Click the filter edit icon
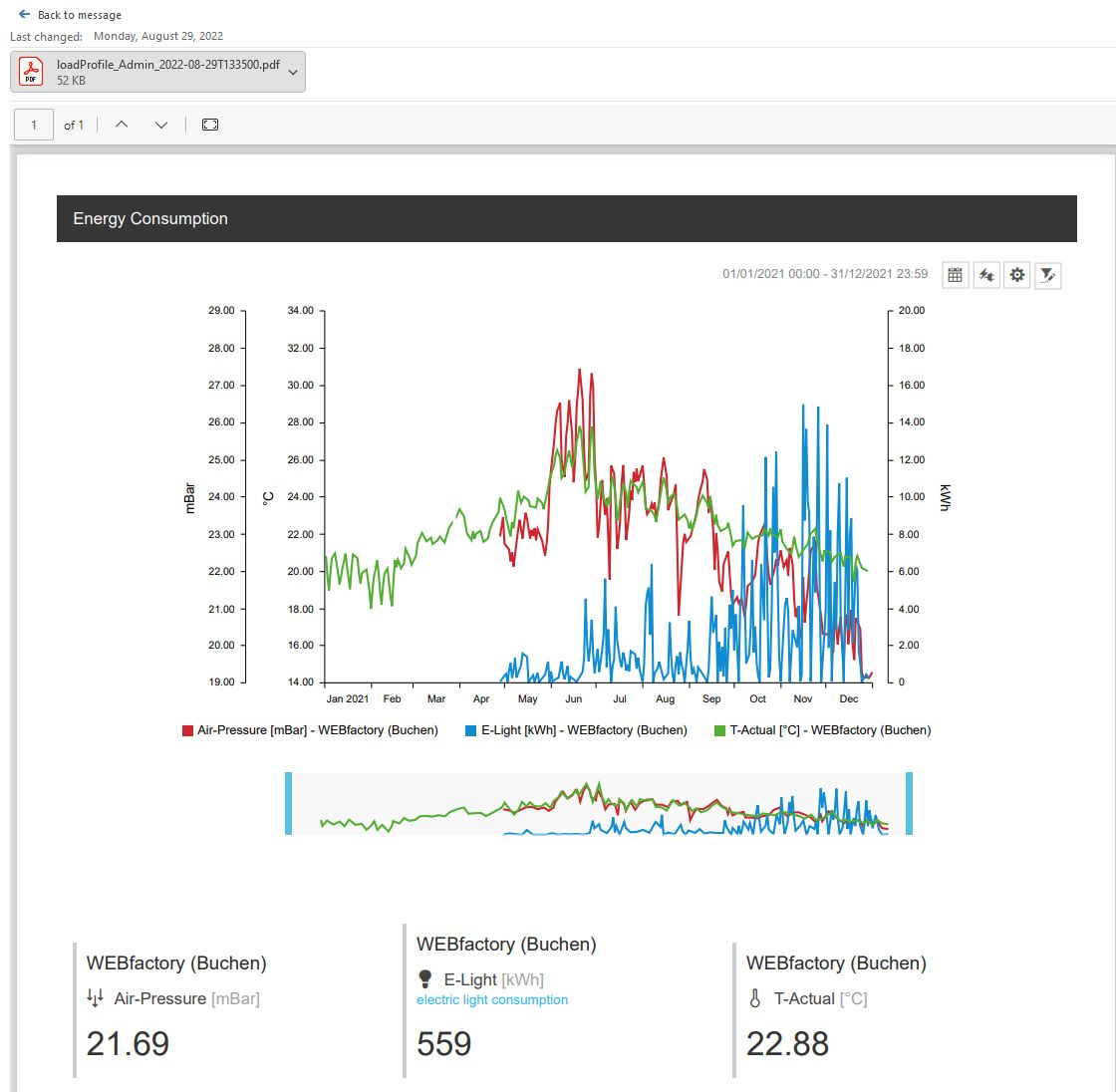The width and height of the screenshot is (1116, 1092). tap(1046, 275)
